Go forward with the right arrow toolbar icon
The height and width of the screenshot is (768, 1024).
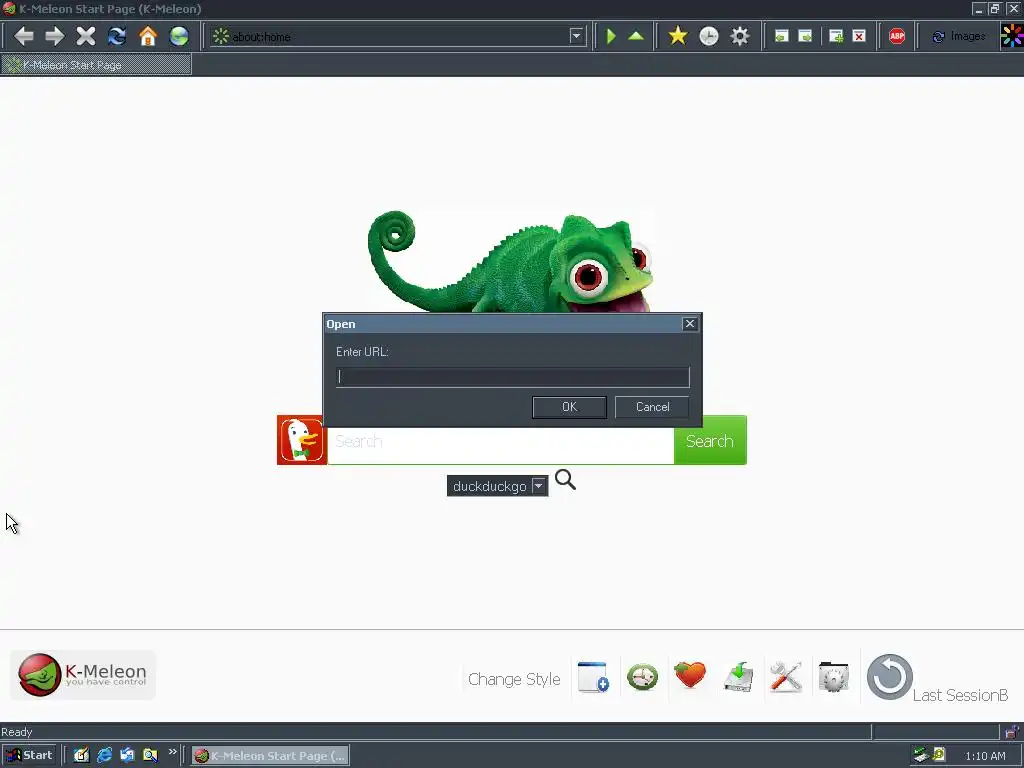pyautogui.click(x=55, y=36)
